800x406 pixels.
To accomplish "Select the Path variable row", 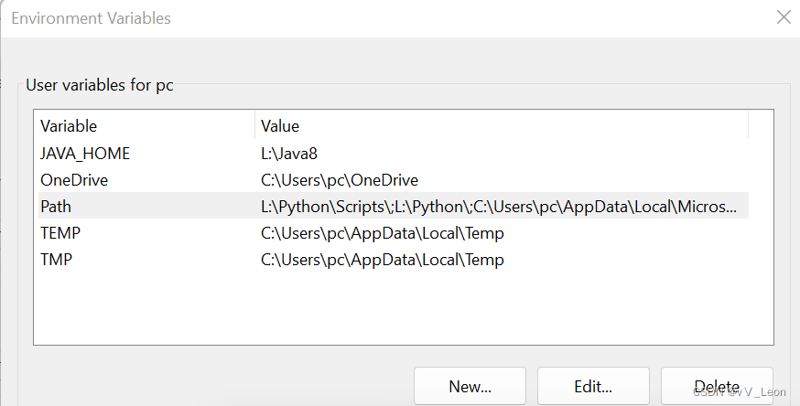I will (393, 207).
